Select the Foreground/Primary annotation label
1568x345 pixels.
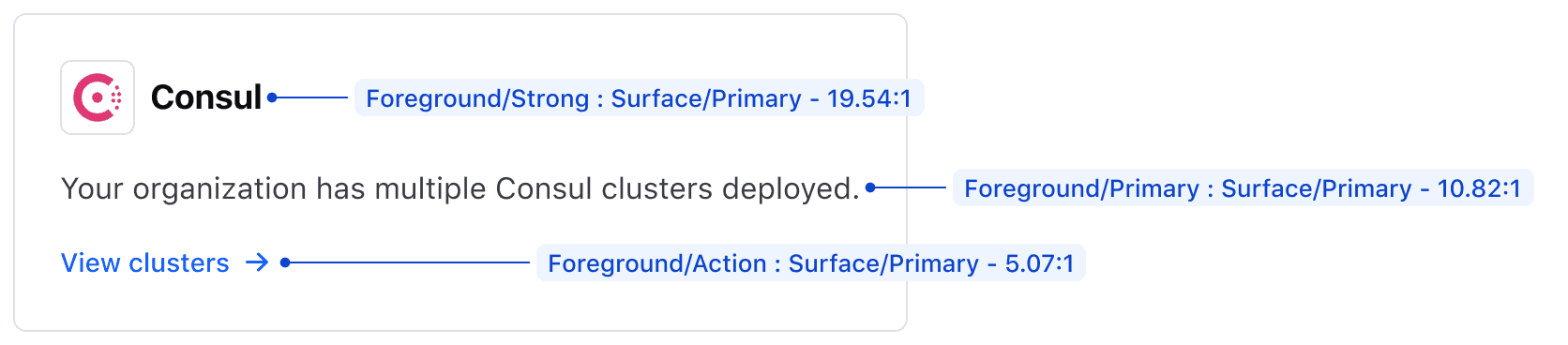tap(1243, 188)
